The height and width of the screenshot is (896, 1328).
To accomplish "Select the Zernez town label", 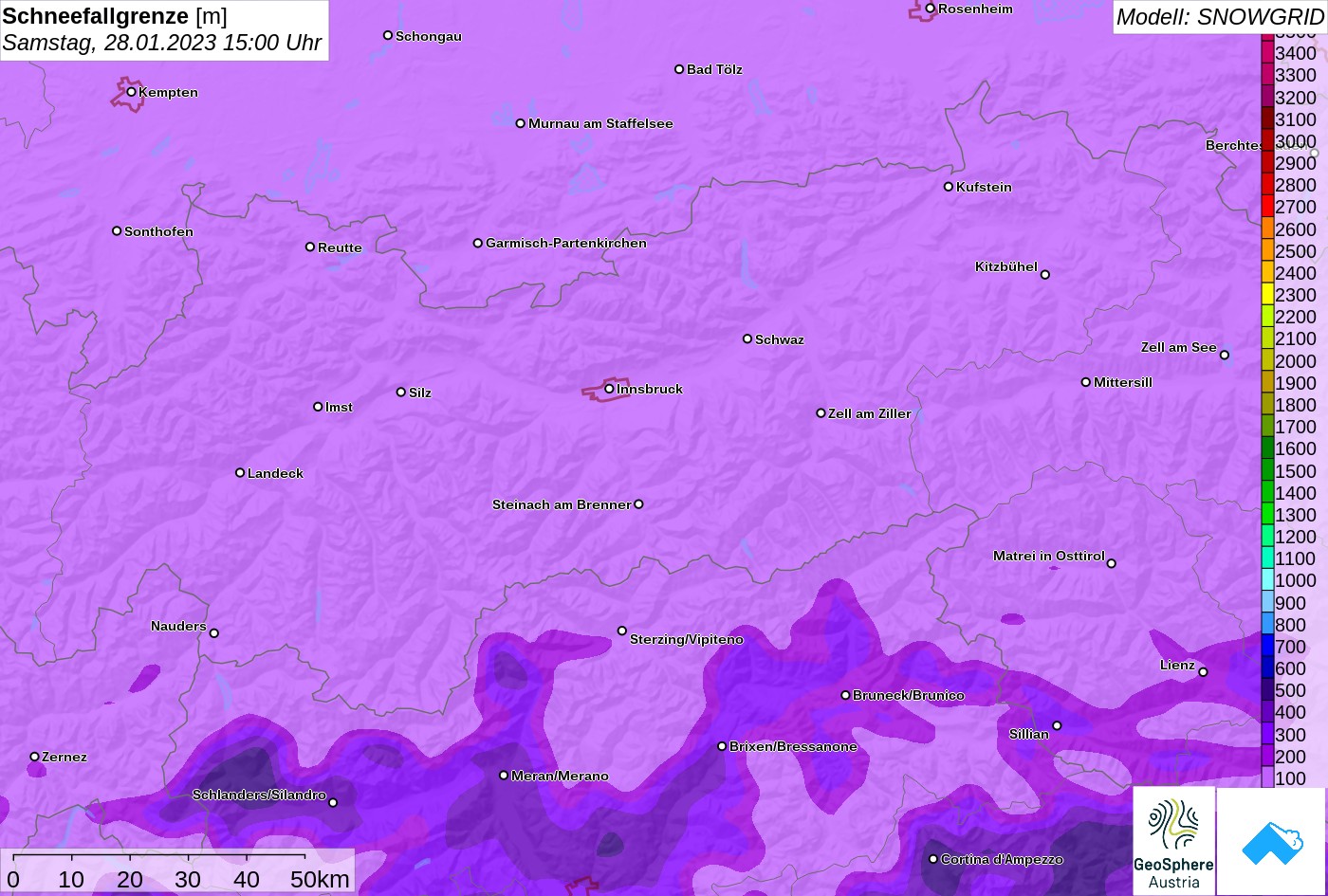I will 65,757.
